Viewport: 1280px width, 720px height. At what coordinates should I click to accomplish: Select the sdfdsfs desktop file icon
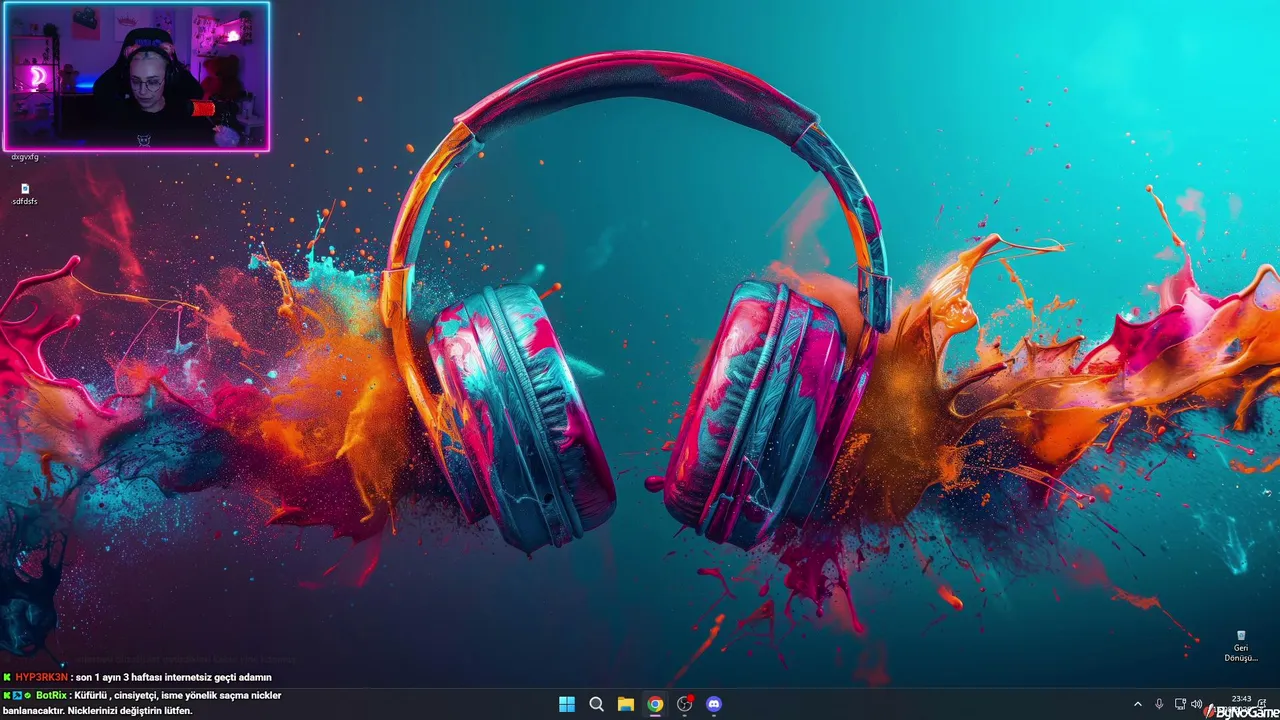click(x=25, y=194)
